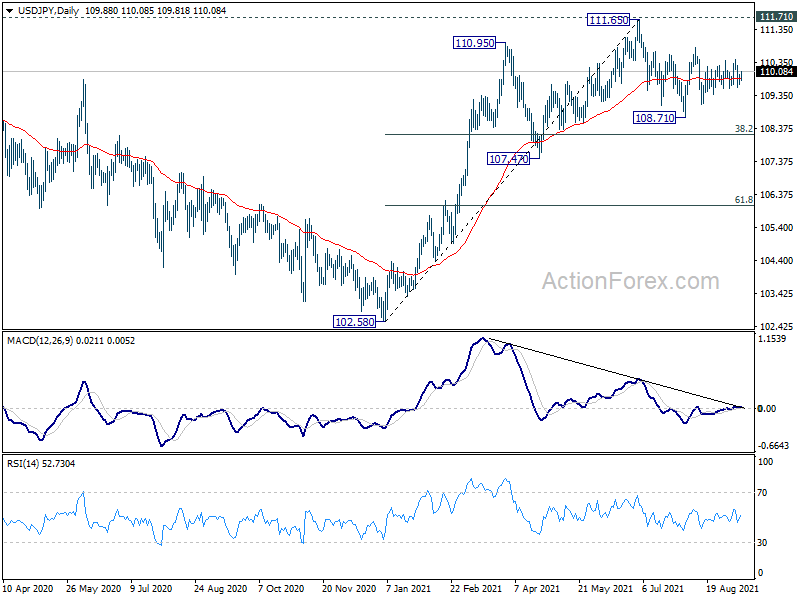Image resolution: width=800 pixels, height=600 pixels.
Task: Select the 10 Apr 2020 date label
Action: [x=28, y=589]
